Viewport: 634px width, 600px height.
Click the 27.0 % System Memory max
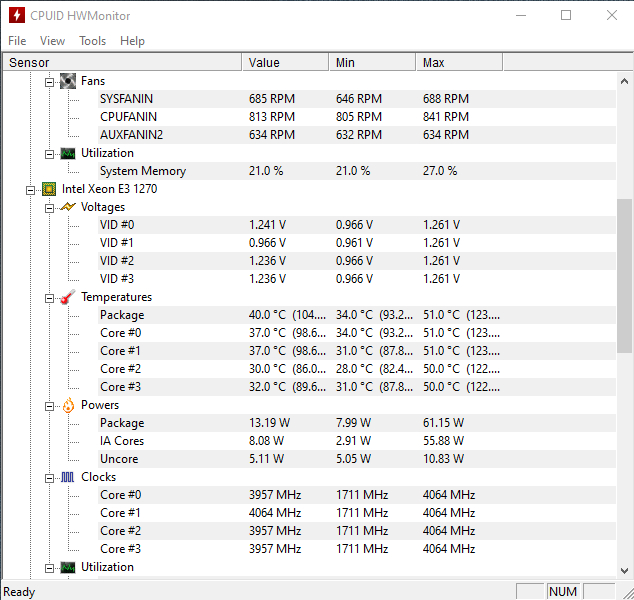440,171
